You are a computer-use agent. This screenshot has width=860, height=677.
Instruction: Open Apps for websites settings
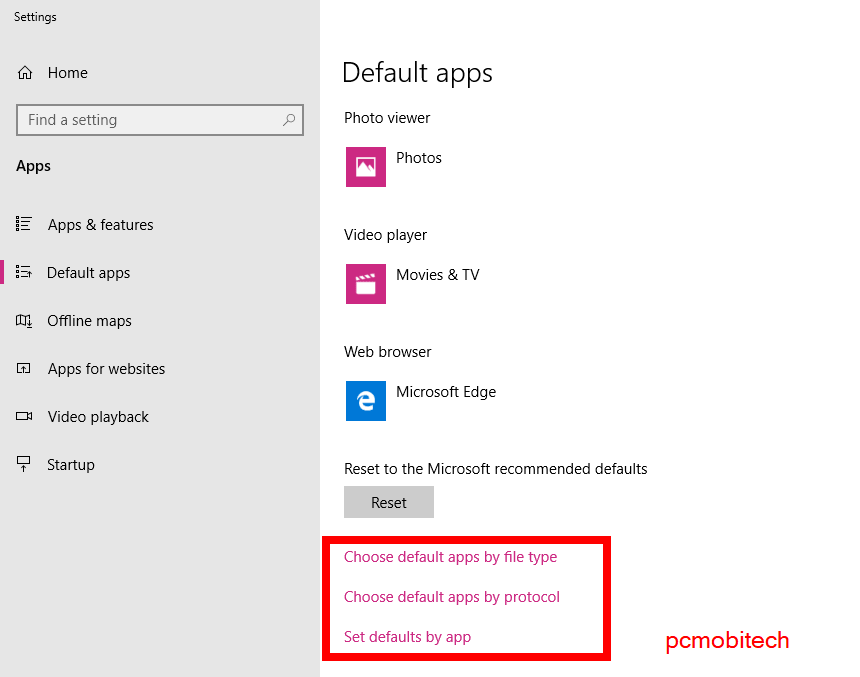pos(106,369)
